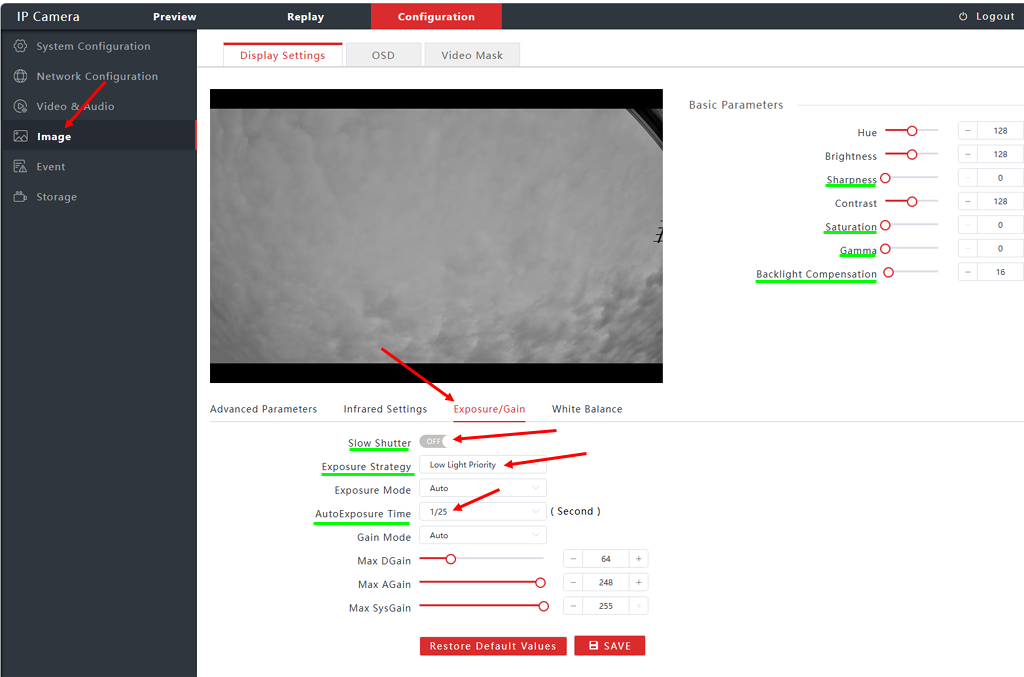Click the Hue value field 128
This screenshot has height=677, width=1024.
(x=1000, y=131)
